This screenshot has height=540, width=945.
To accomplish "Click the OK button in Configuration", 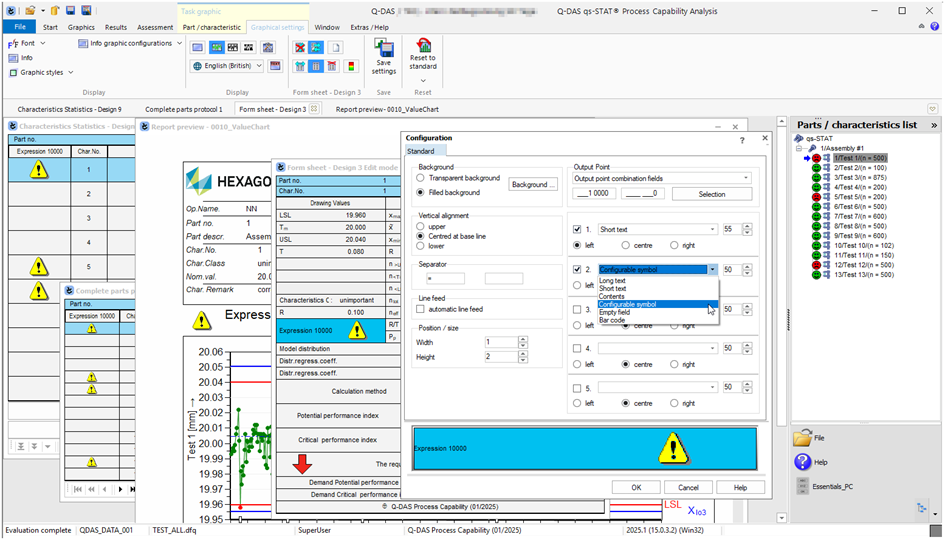I will (636, 488).
